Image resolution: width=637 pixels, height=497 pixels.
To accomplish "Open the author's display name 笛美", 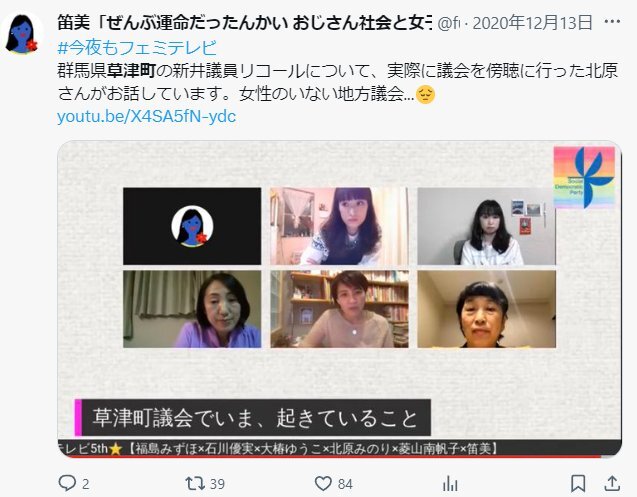I will tap(74, 23).
